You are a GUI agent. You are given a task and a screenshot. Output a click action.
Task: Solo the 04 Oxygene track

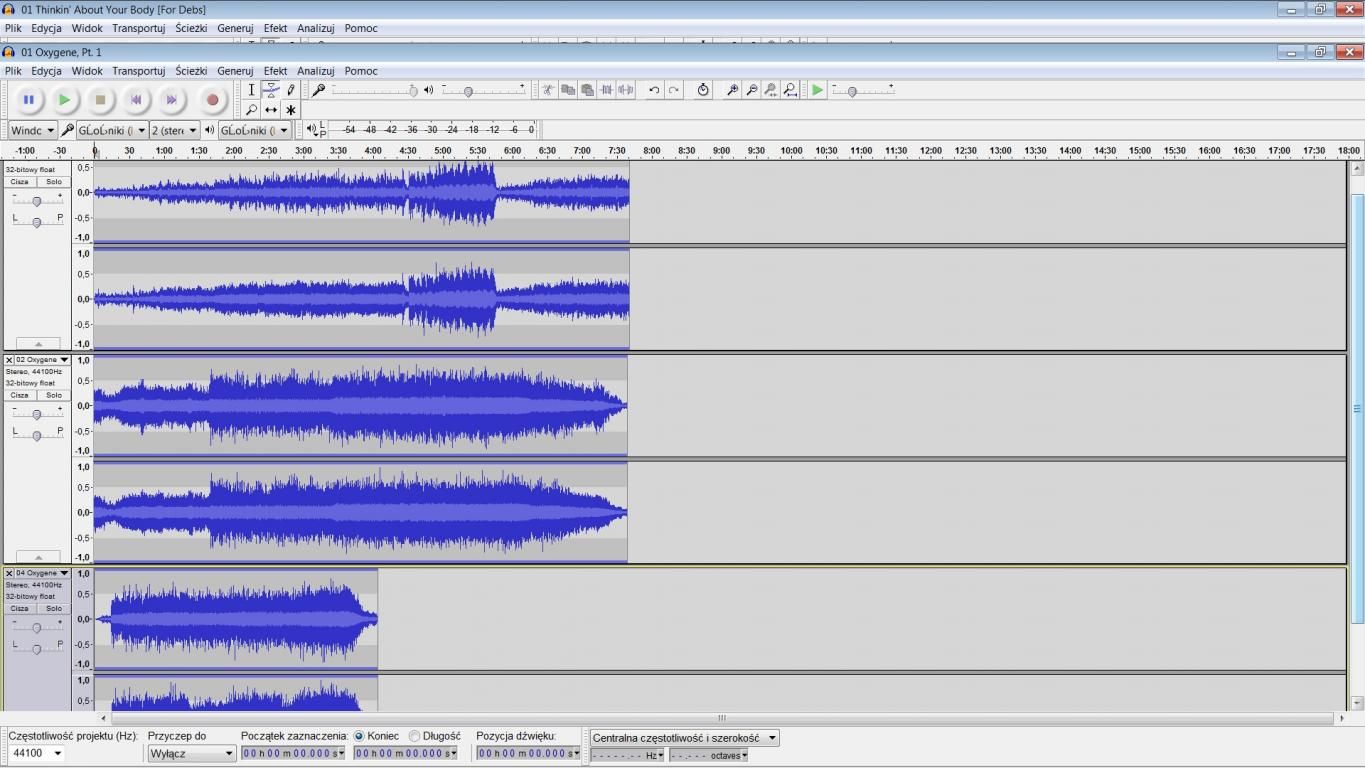point(54,608)
